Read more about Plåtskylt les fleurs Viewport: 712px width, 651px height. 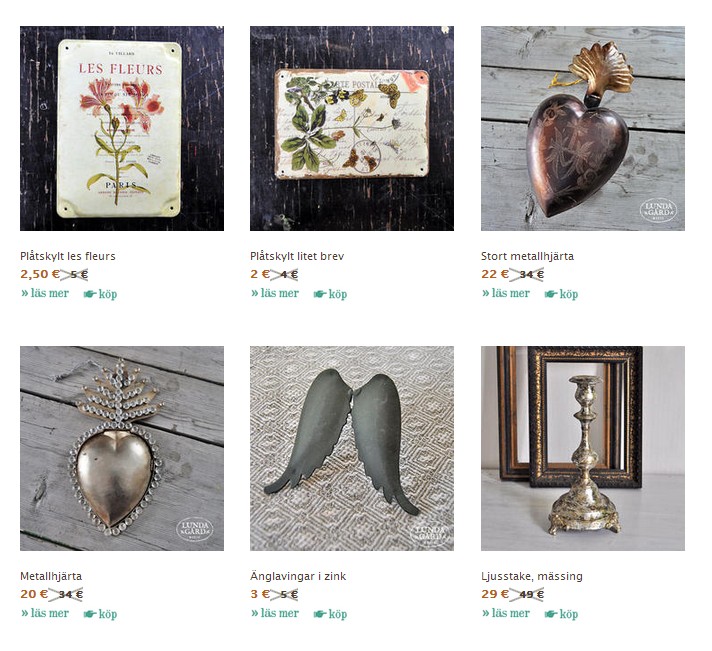click(45, 293)
